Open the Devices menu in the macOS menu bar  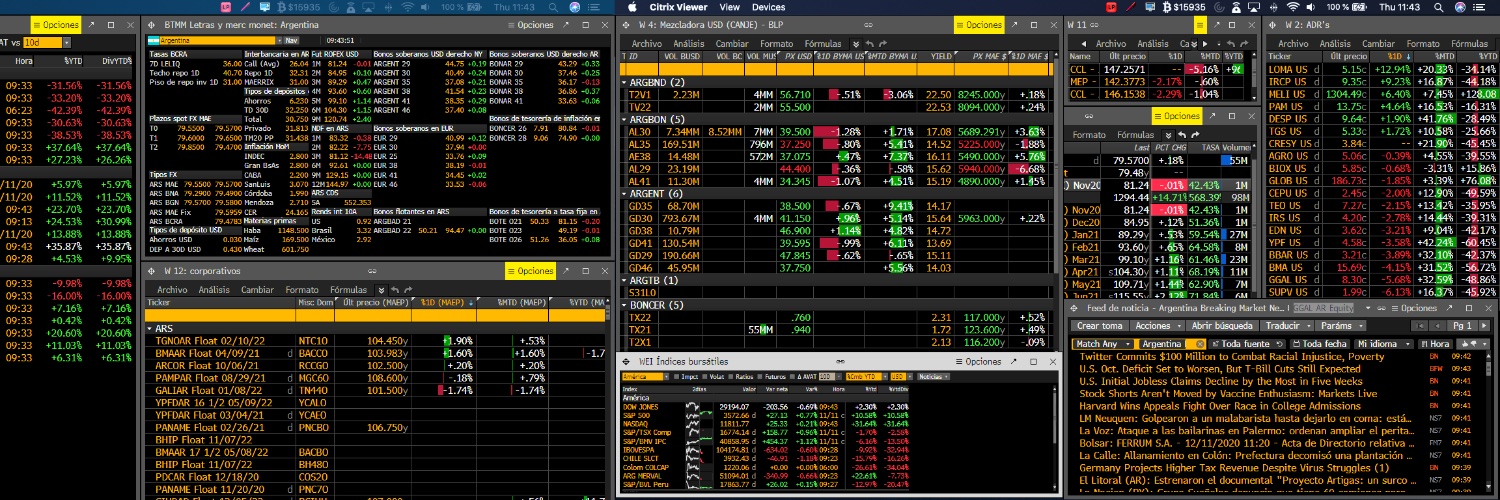point(768,6)
